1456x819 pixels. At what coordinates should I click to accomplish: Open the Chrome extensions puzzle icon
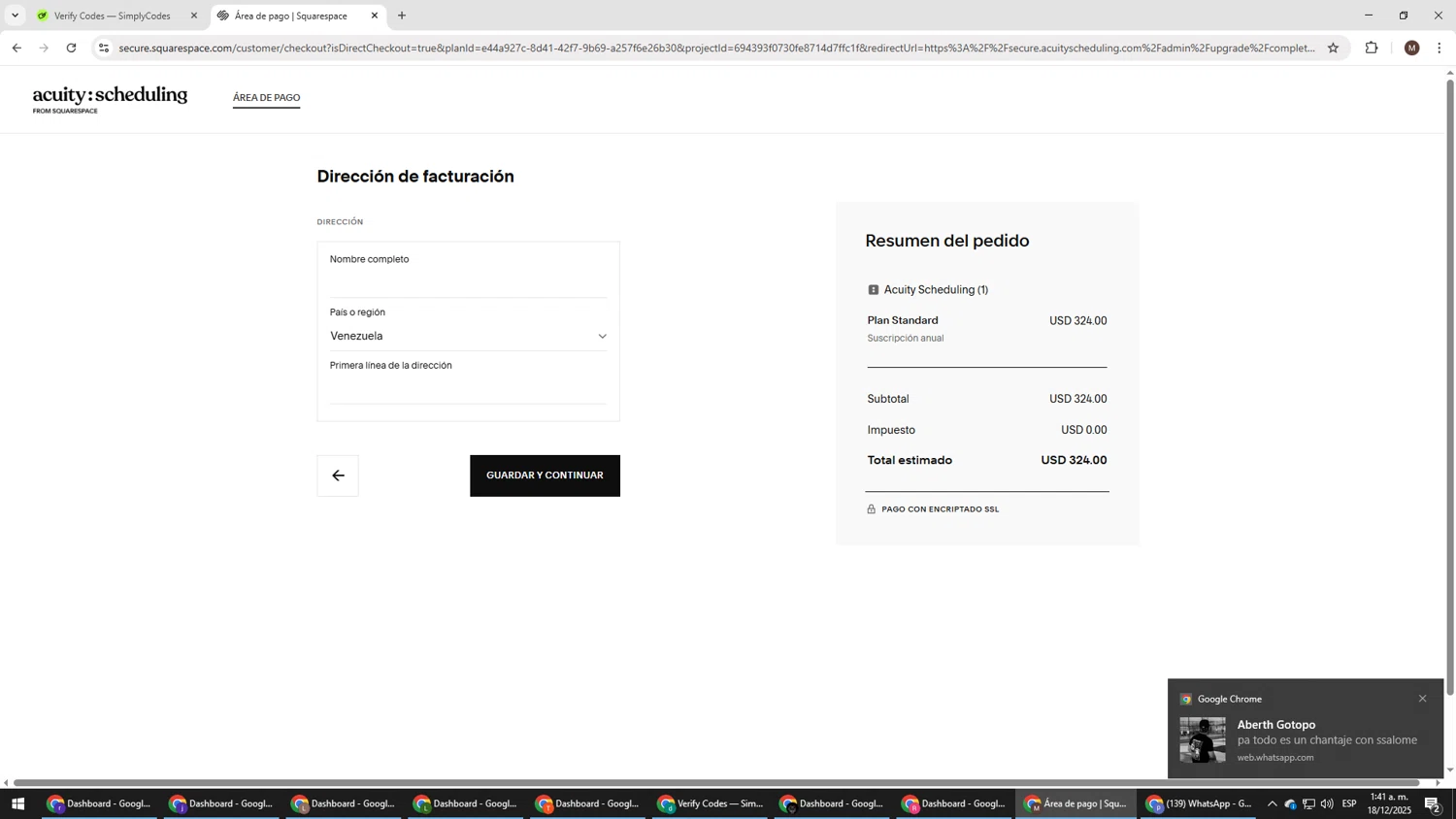coord(1372,48)
